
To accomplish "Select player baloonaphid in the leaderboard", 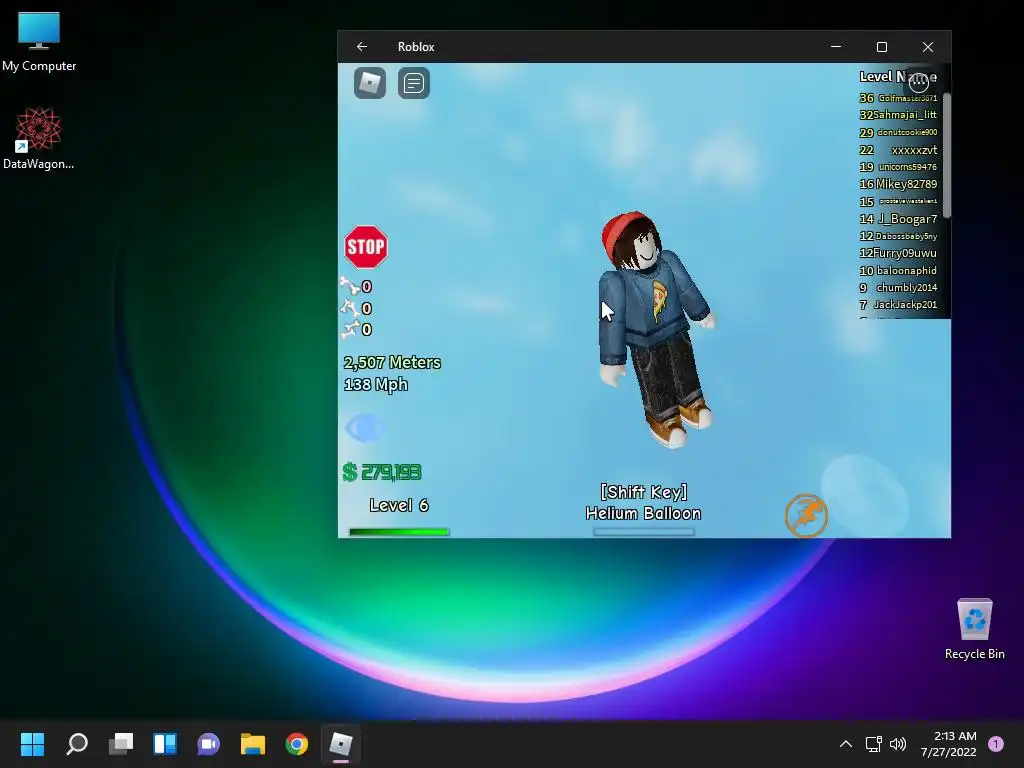I will 906,270.
